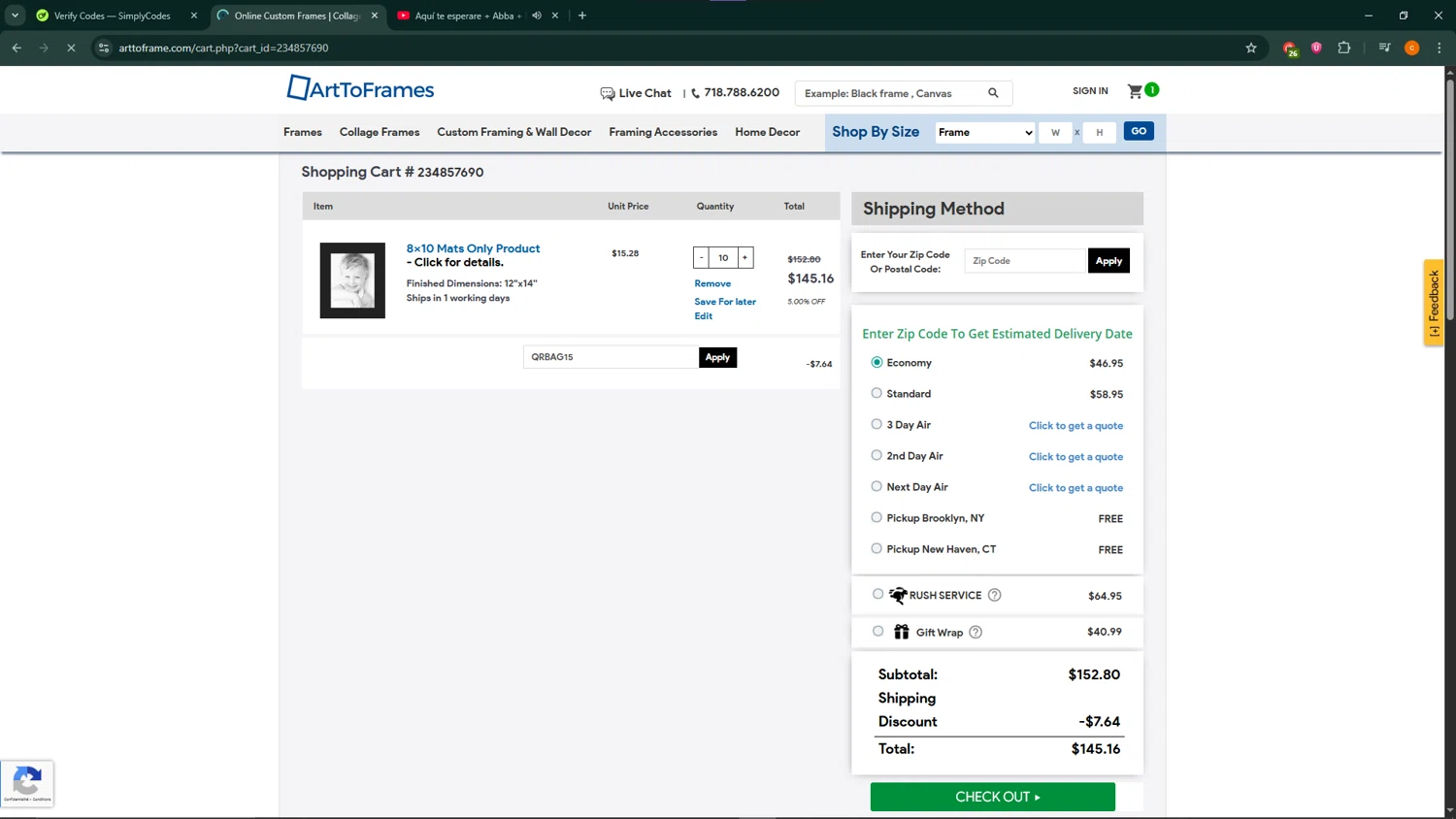The width and height of the screenshot is (1456, 819).
Task: Click the Zip Code input field
Action: pos(1024,261)
